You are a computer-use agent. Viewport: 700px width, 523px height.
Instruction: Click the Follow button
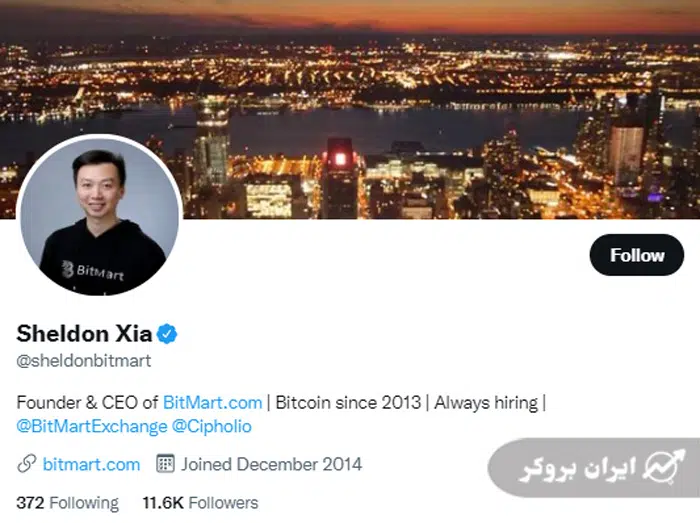pyautogui.click(x=637, y=255)
